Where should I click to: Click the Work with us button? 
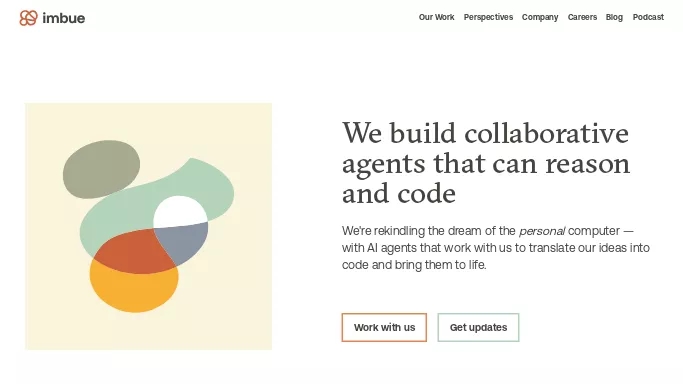click(x=384, y=327)
